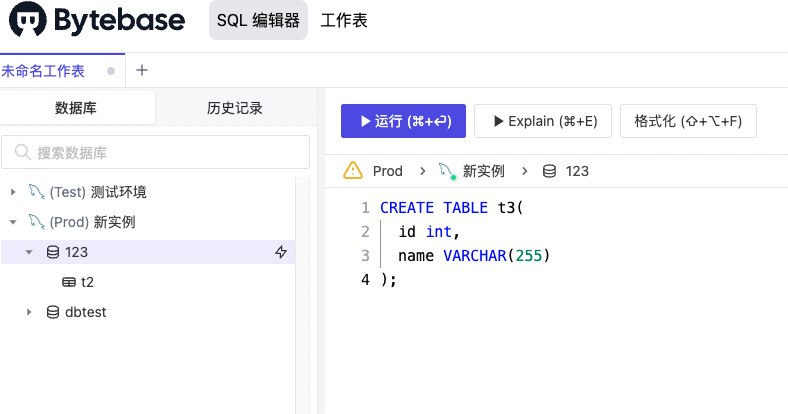Add a new worksheet tab with plus icon
The width and height of the screenshot is (788, 414).
point(141,70)
